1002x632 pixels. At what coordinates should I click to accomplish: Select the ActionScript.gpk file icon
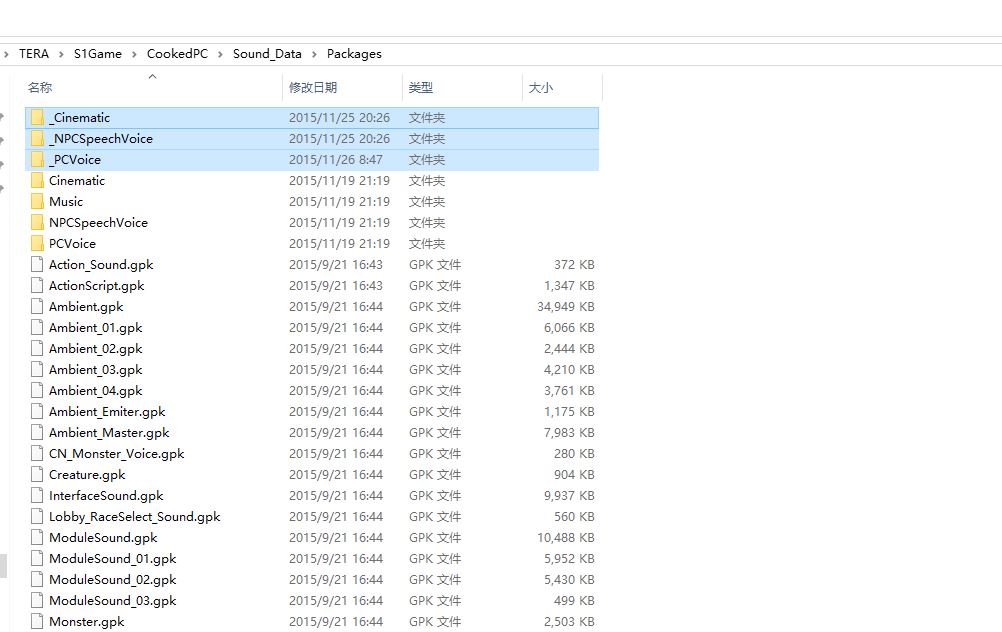pyautogui.click(x=37, y=286)
